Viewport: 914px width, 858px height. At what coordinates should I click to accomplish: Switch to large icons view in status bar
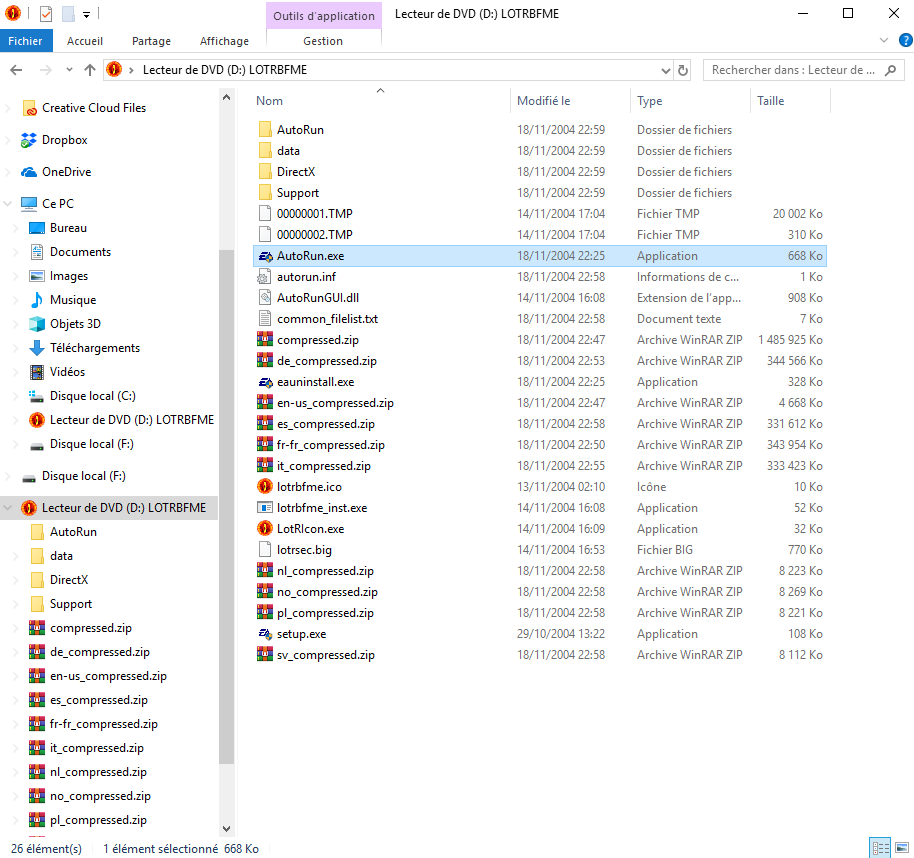[900, 848]
